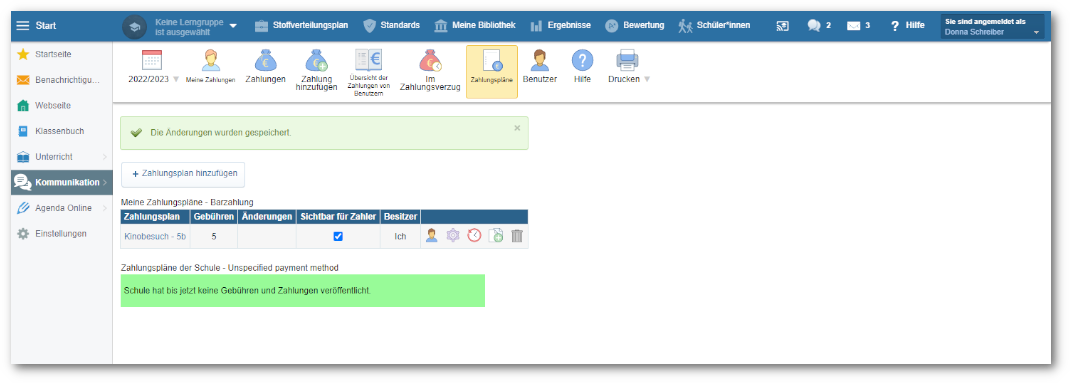Screen dimensions: 1070x383
Task: Click the graduation cap learning group icon
Action: (x=134, y=27)
